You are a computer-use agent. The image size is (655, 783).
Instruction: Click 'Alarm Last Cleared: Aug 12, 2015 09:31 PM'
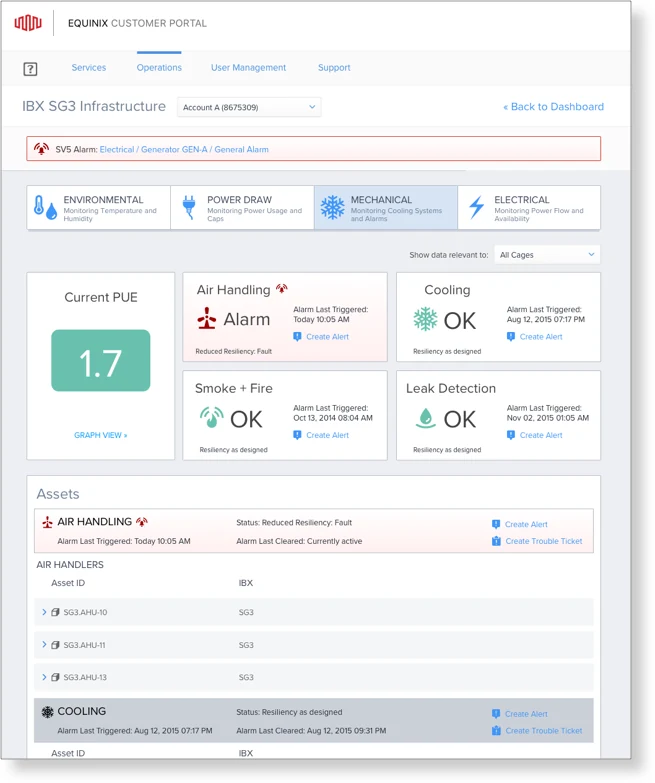[x=311, y=731]
